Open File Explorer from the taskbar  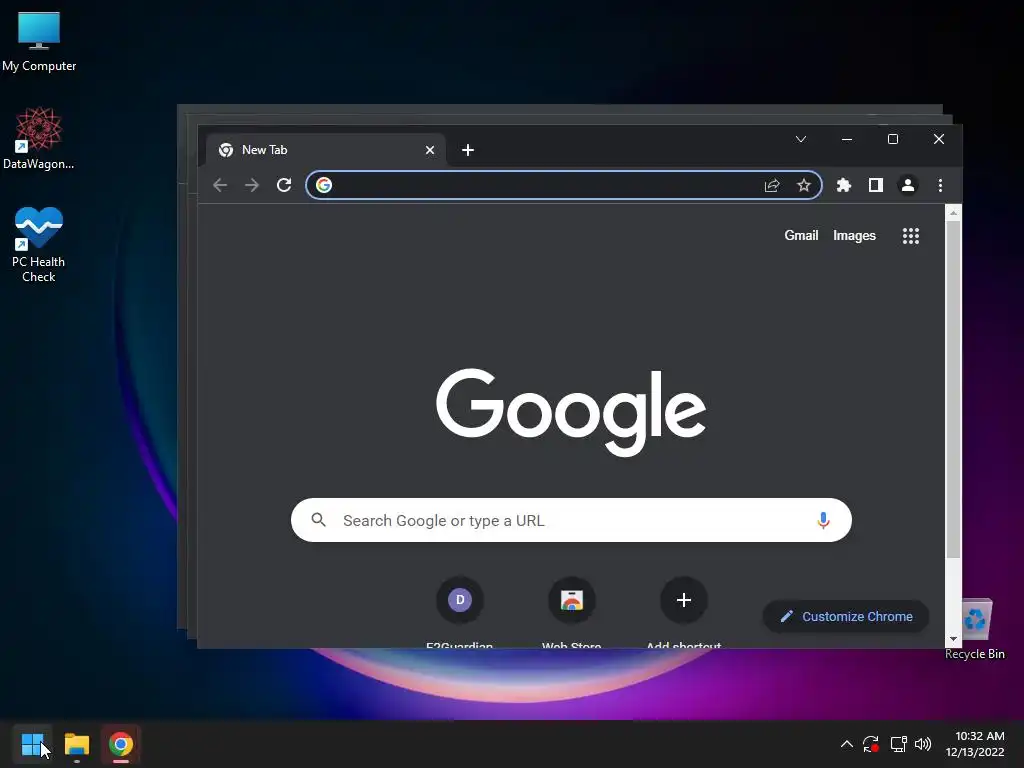point(76,744)
